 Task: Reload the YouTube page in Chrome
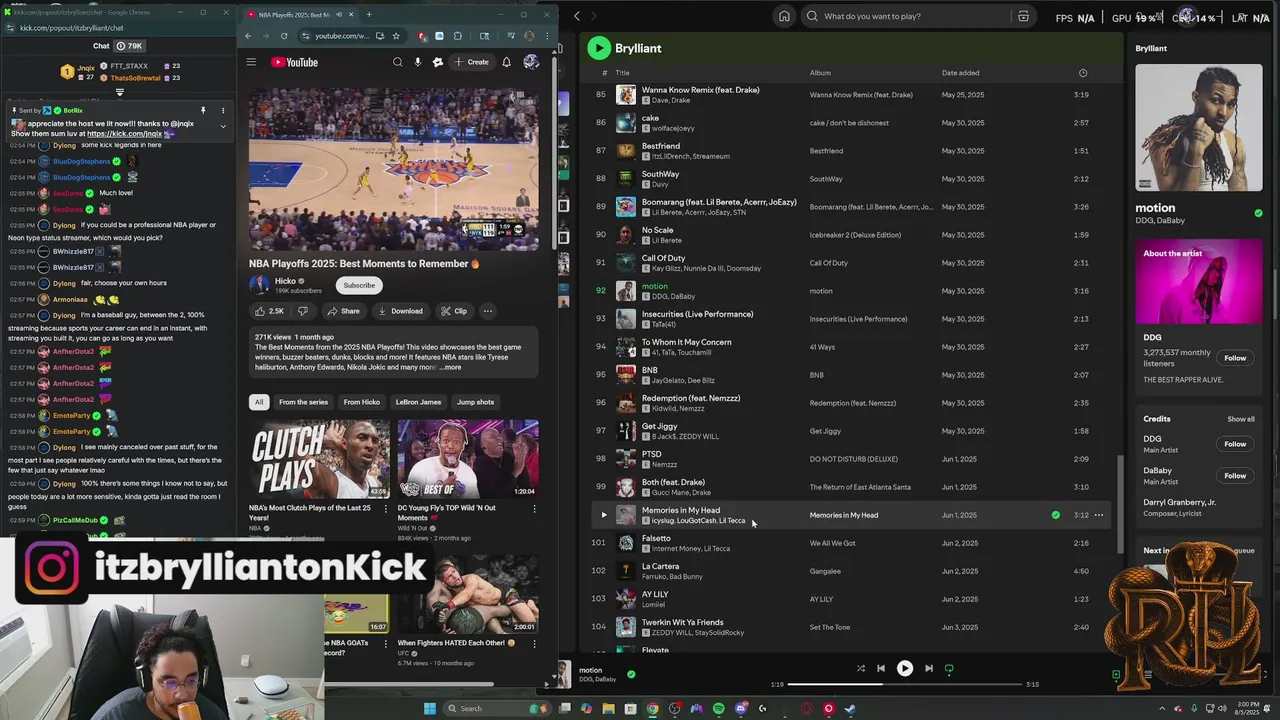284,36
